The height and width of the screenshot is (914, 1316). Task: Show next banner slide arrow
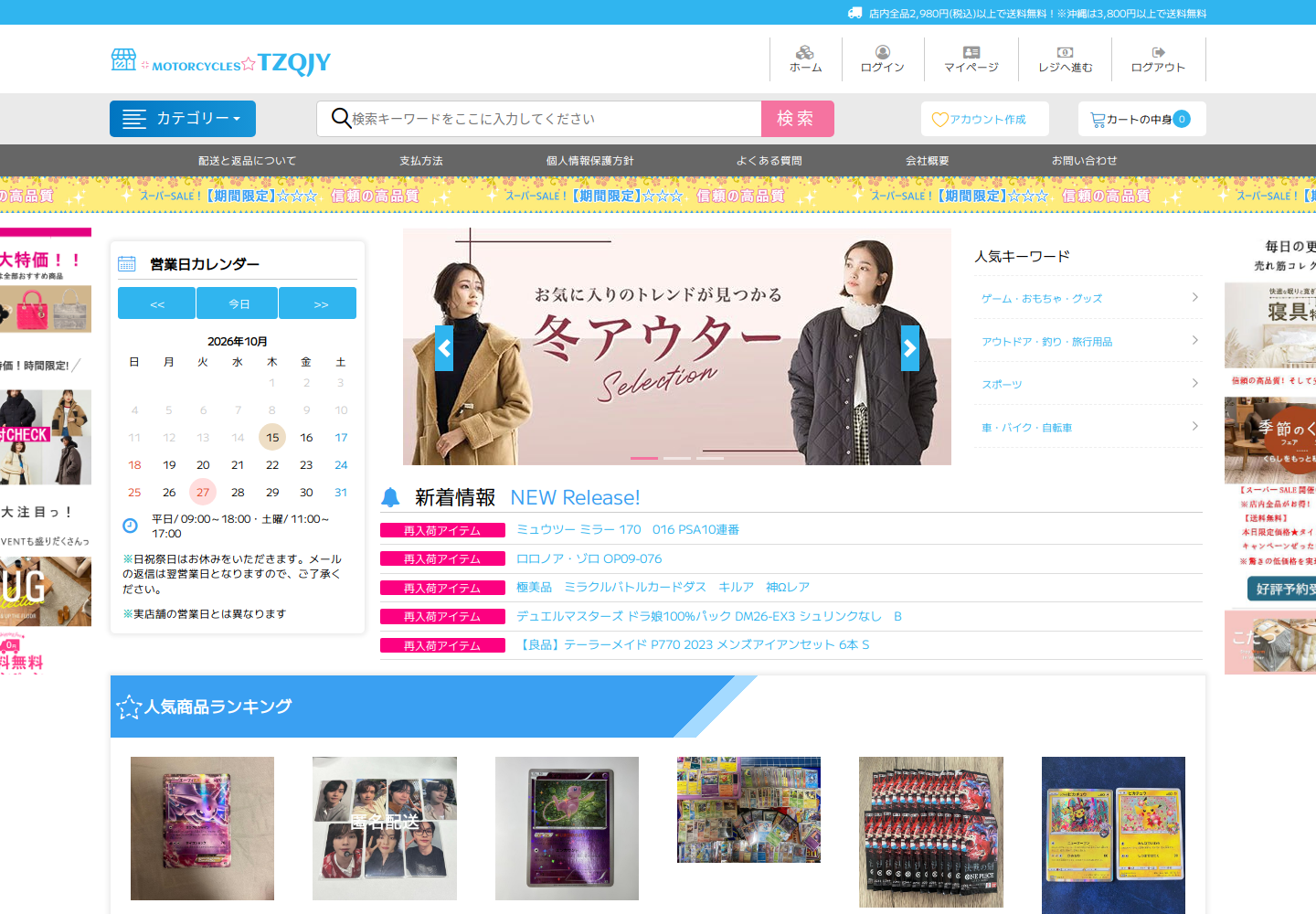point(910,348)
